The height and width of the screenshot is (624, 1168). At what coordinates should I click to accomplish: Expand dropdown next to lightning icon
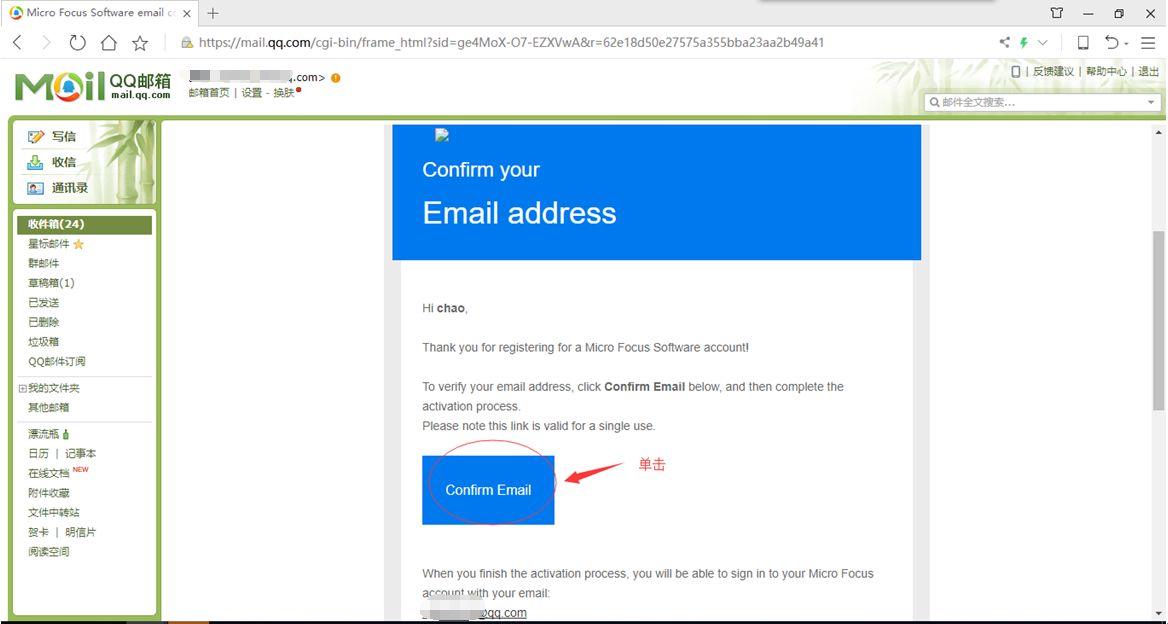[x=1043, y=42]
